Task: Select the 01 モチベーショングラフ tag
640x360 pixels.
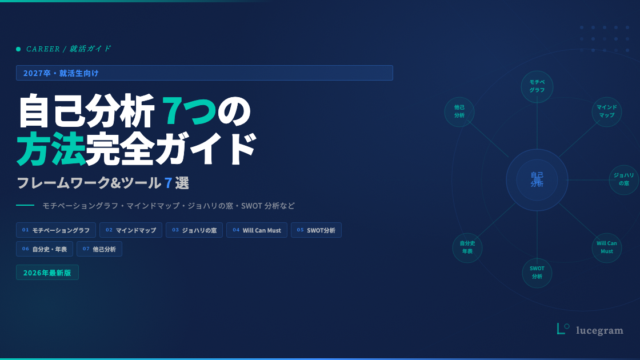Action: (56, 230)
